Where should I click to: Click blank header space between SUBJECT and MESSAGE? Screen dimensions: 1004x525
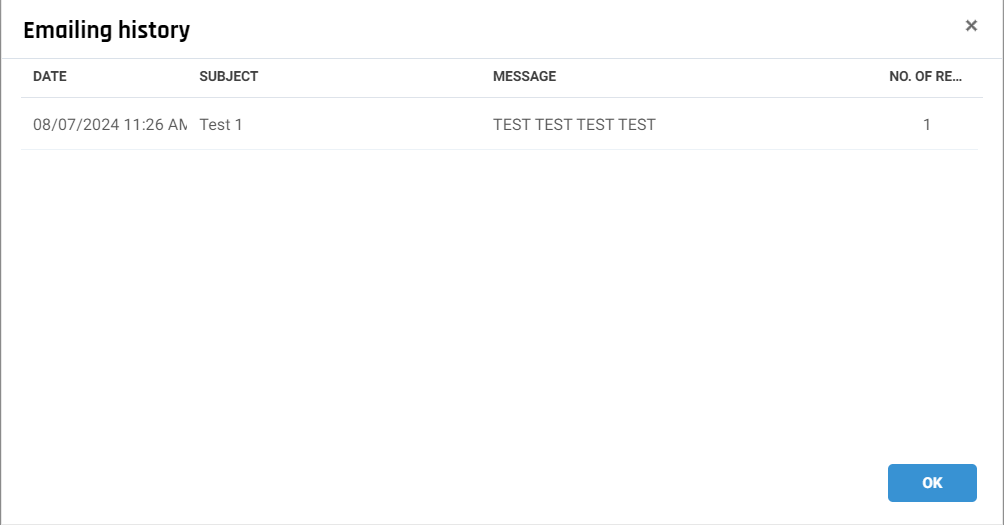coord(380,77)
